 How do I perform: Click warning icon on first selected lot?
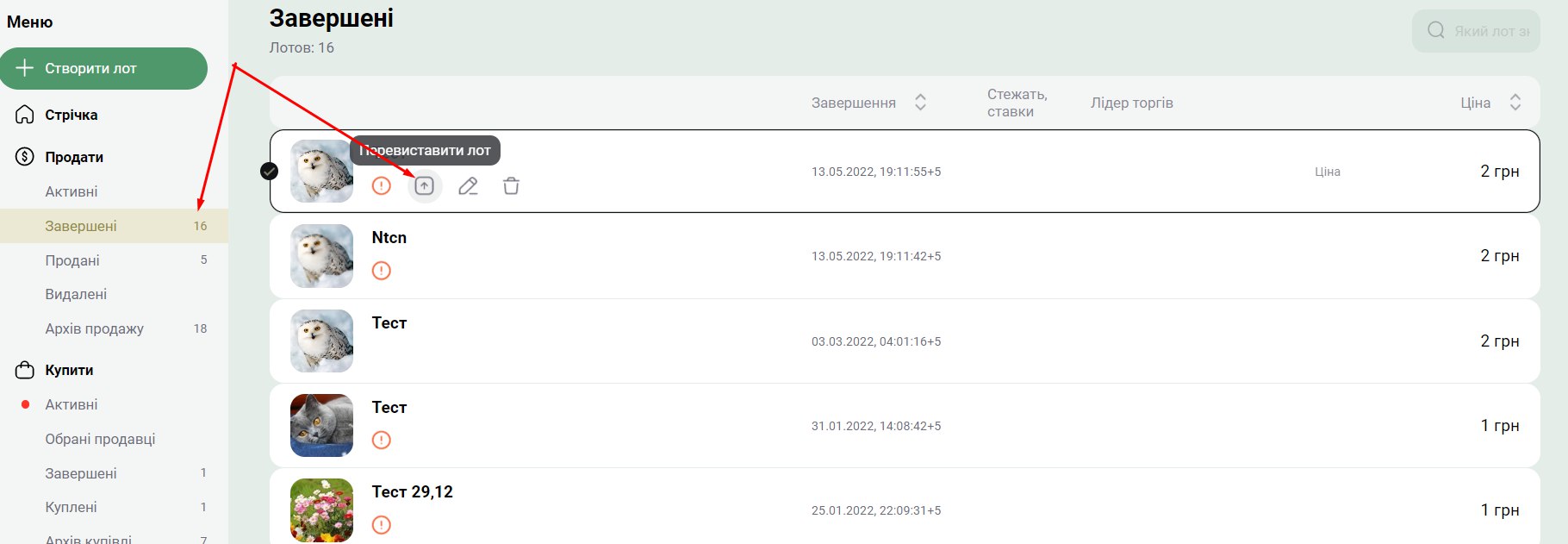click(x=381, y=185)
